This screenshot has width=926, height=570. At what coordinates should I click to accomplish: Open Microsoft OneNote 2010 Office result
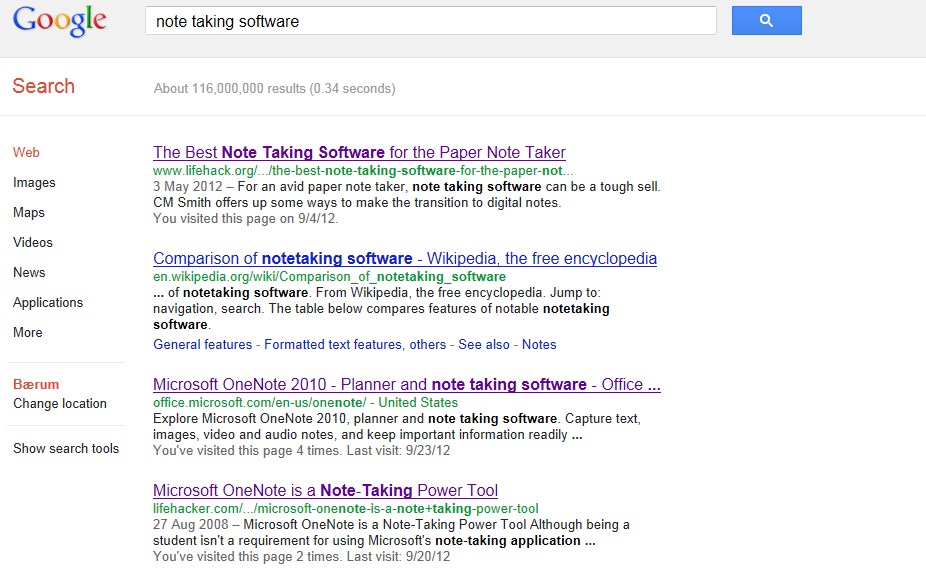click(x=406, y=385)
